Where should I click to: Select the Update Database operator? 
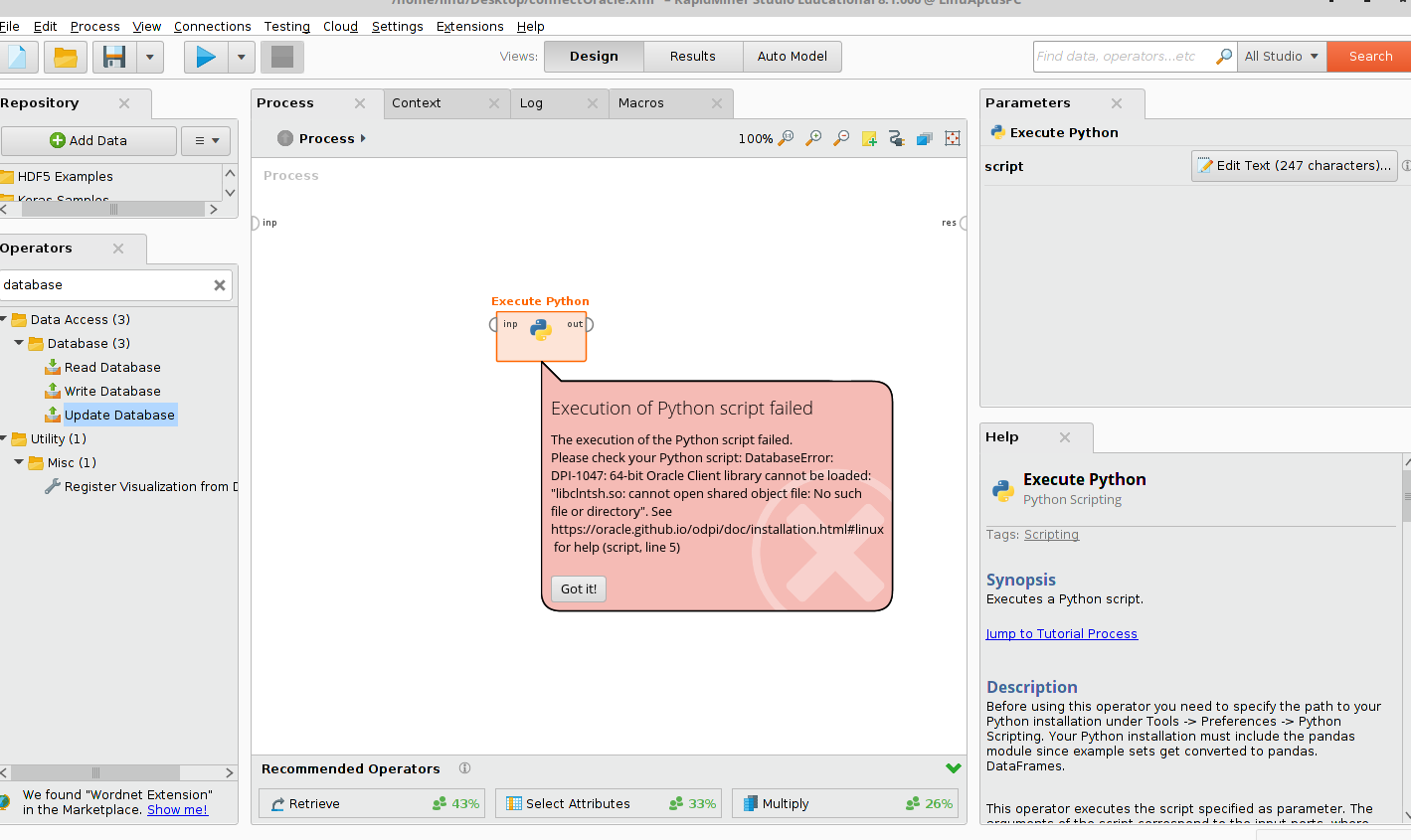click(110, 415)
